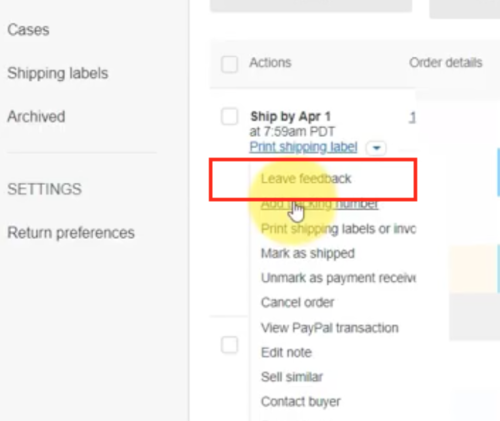500x421 pixels.
Task: Select Edit note menu entry
Action: 286,352
